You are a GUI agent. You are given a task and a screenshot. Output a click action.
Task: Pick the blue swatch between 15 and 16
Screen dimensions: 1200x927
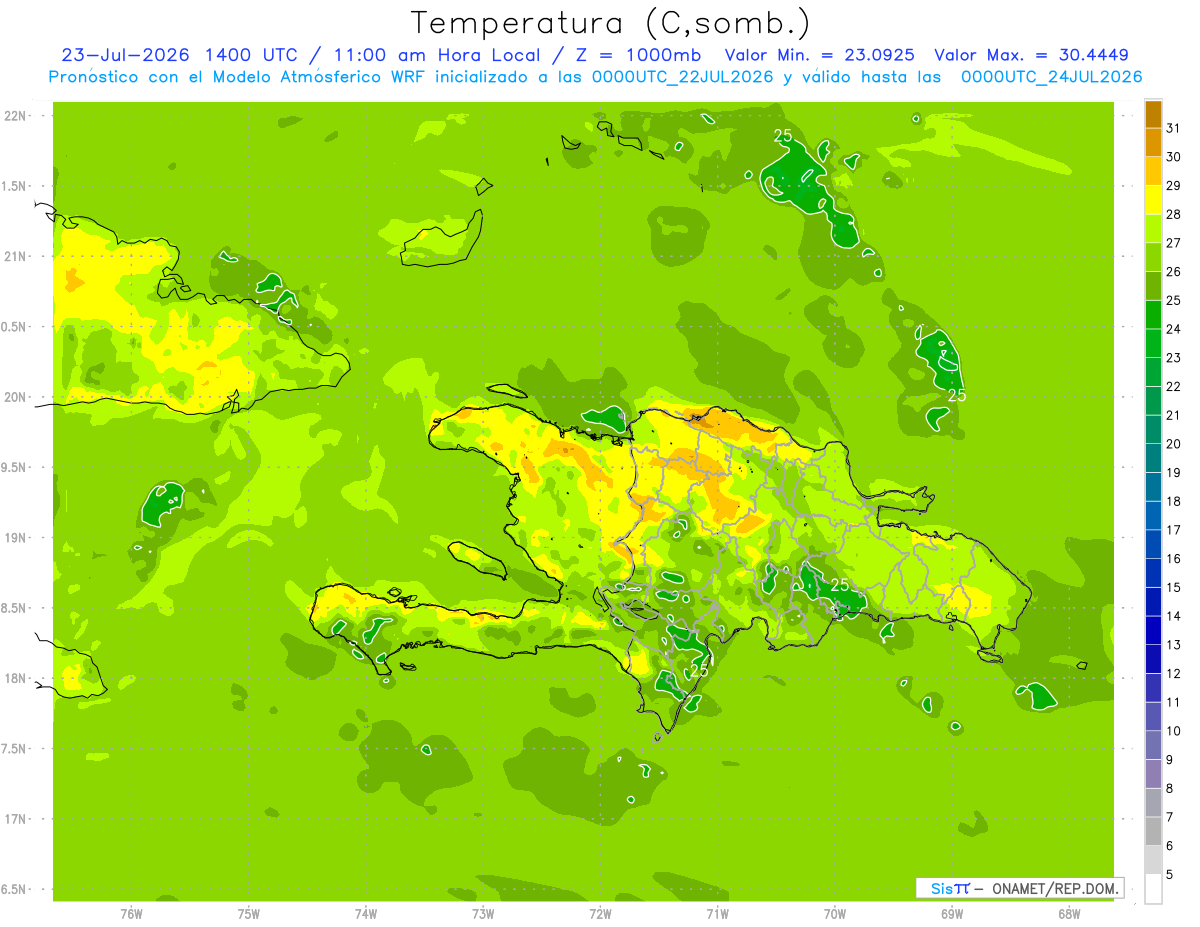(x=1153, y=573)
